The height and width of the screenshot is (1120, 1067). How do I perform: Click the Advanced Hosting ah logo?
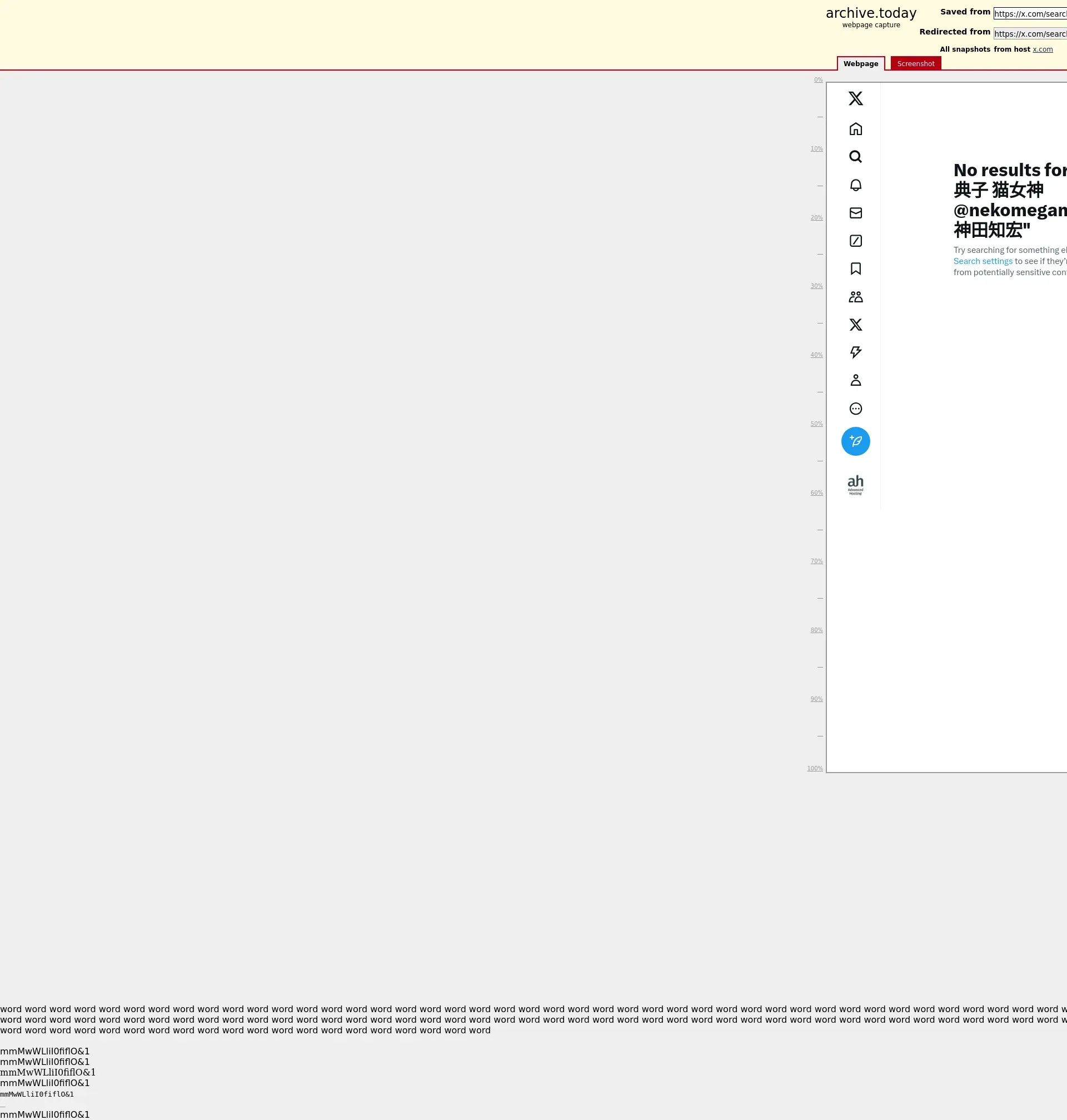coord(855,485)
